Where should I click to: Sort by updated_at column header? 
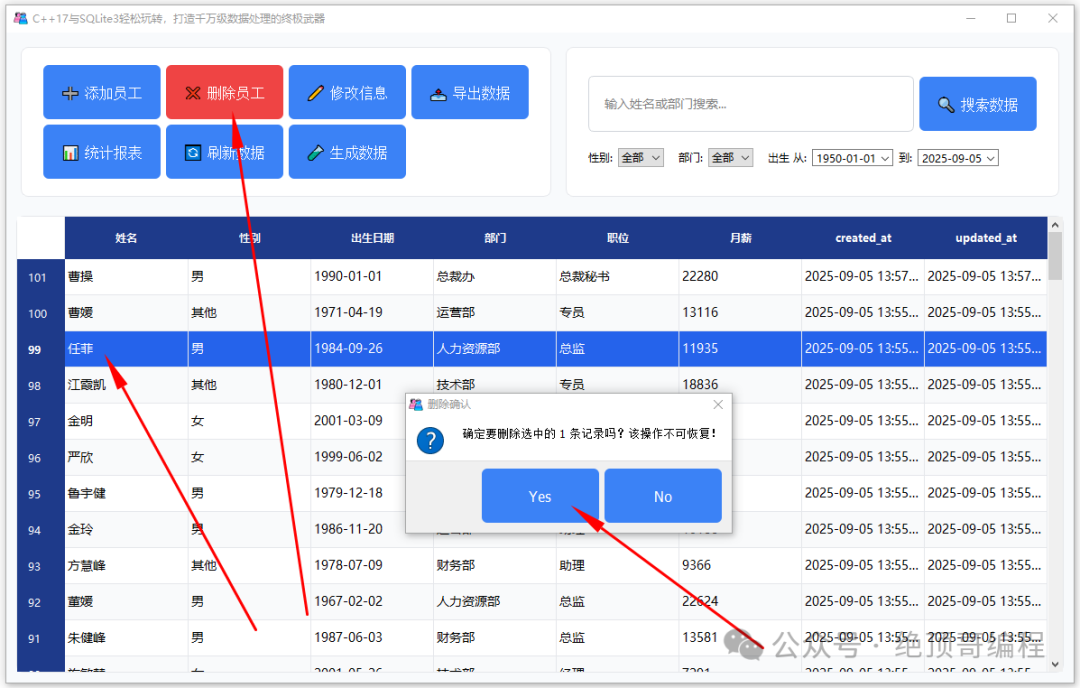click(986, 238)
